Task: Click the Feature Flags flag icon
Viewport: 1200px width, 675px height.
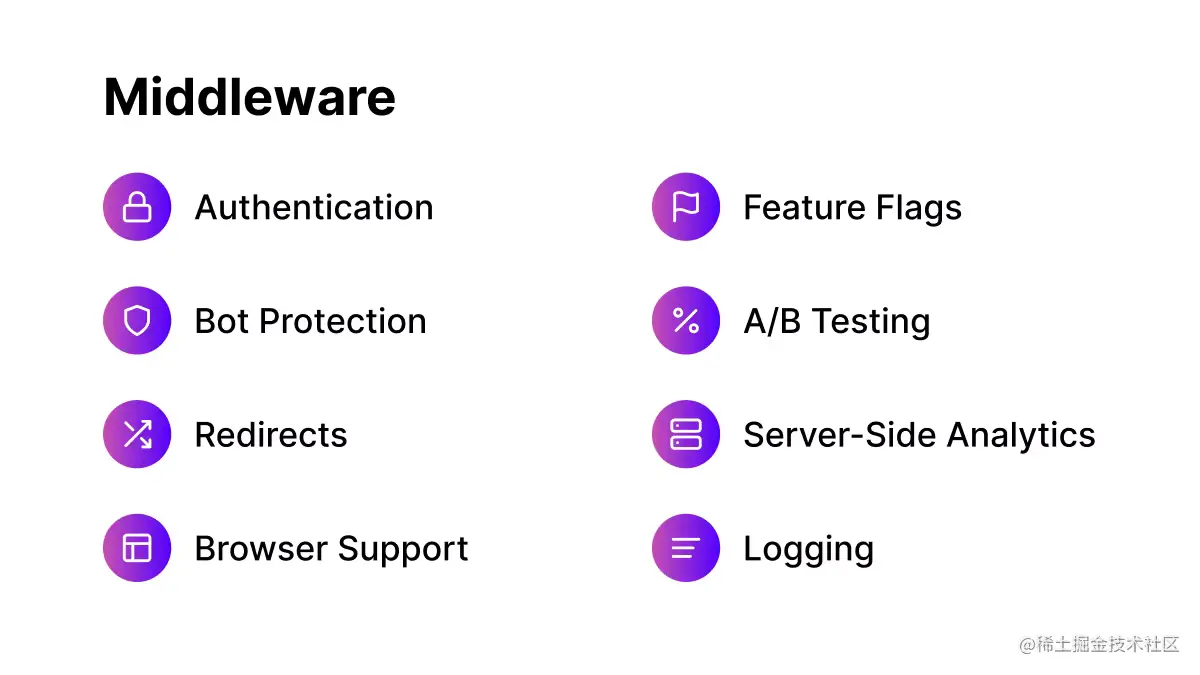Action: (686, 207)
